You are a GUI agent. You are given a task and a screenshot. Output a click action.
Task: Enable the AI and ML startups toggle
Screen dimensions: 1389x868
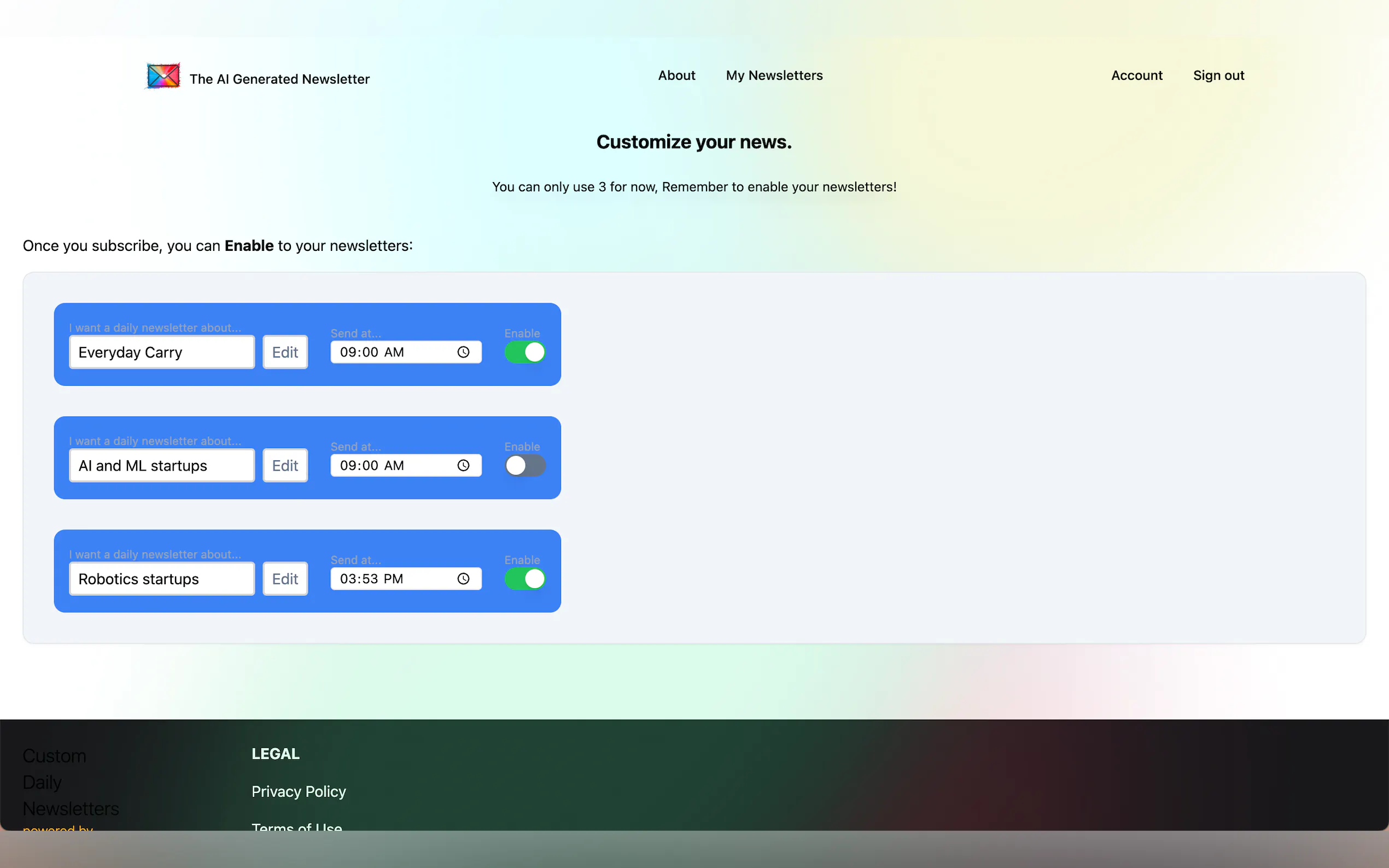point(525,466)
